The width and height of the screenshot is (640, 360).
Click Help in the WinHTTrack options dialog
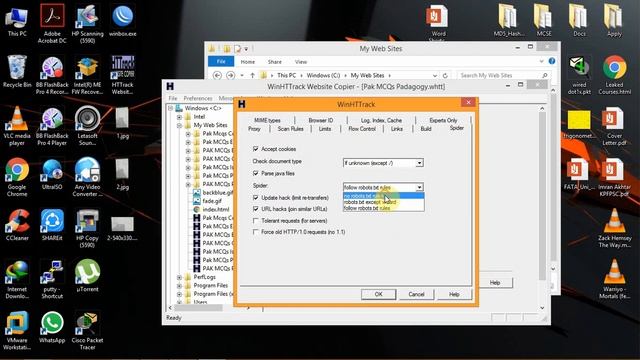pos(454,294)
